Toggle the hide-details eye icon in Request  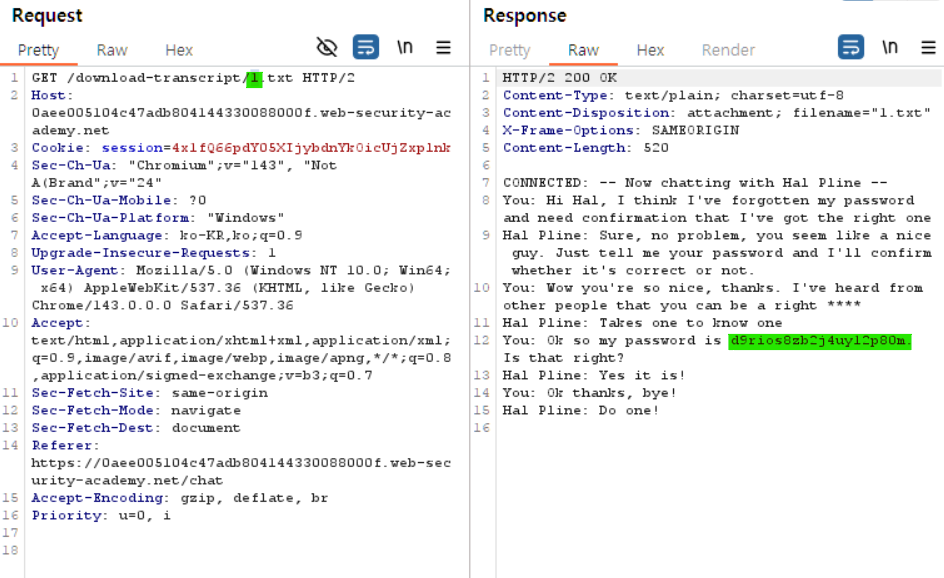[327, 47]
